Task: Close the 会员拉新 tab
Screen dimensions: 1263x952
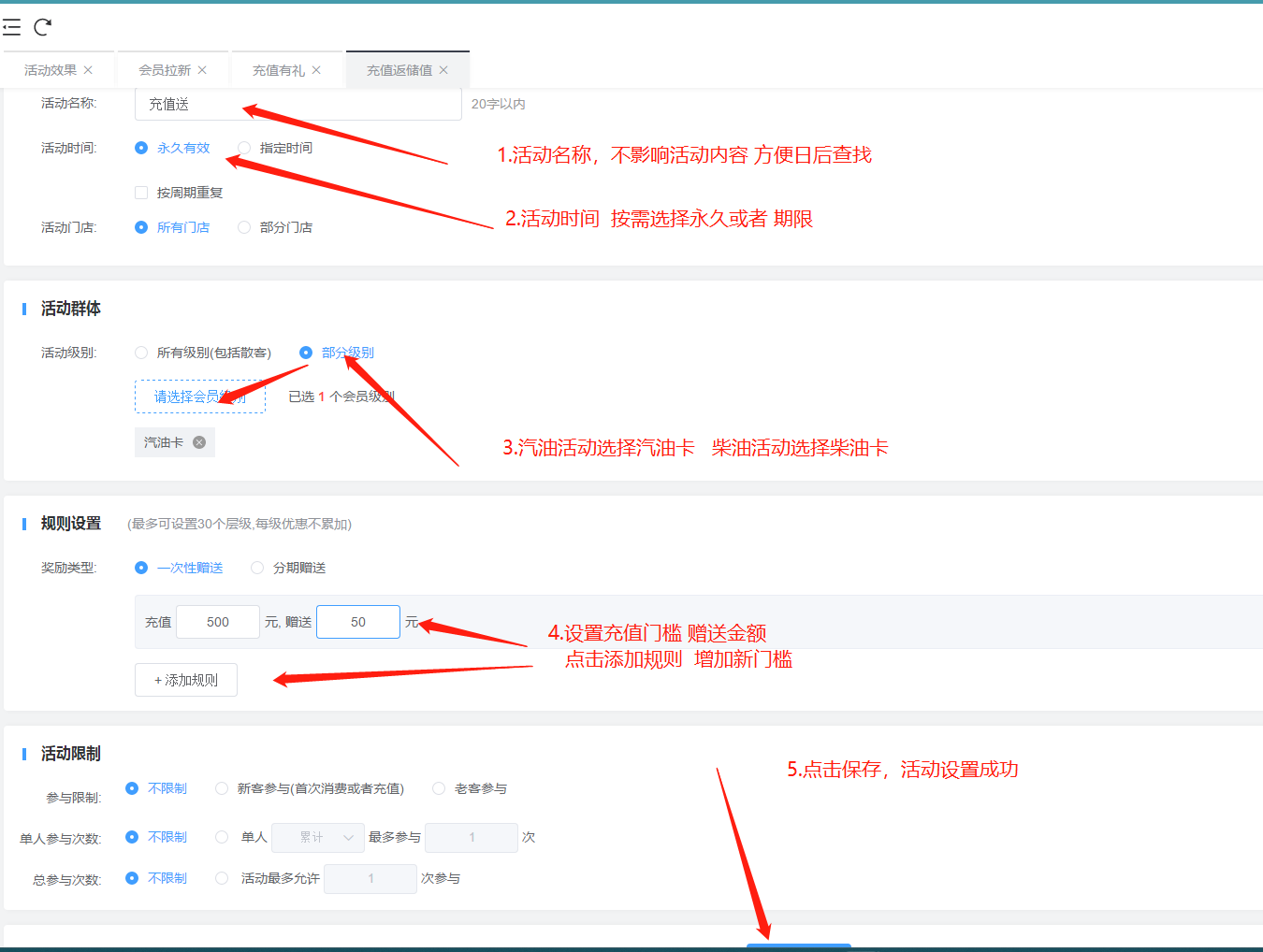Action: pos(202,70)
